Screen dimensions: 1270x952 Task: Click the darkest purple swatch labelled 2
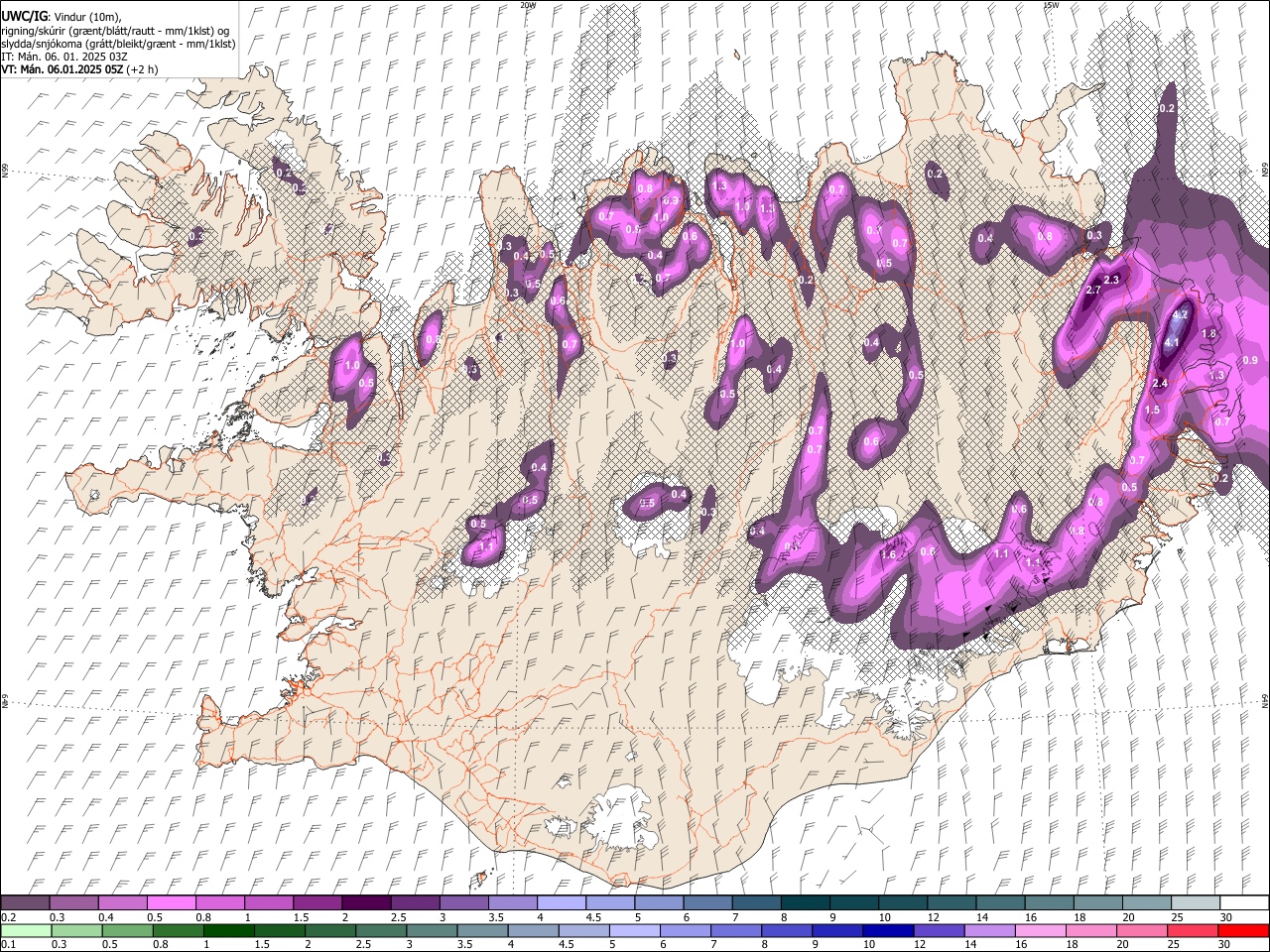point(365,902)
